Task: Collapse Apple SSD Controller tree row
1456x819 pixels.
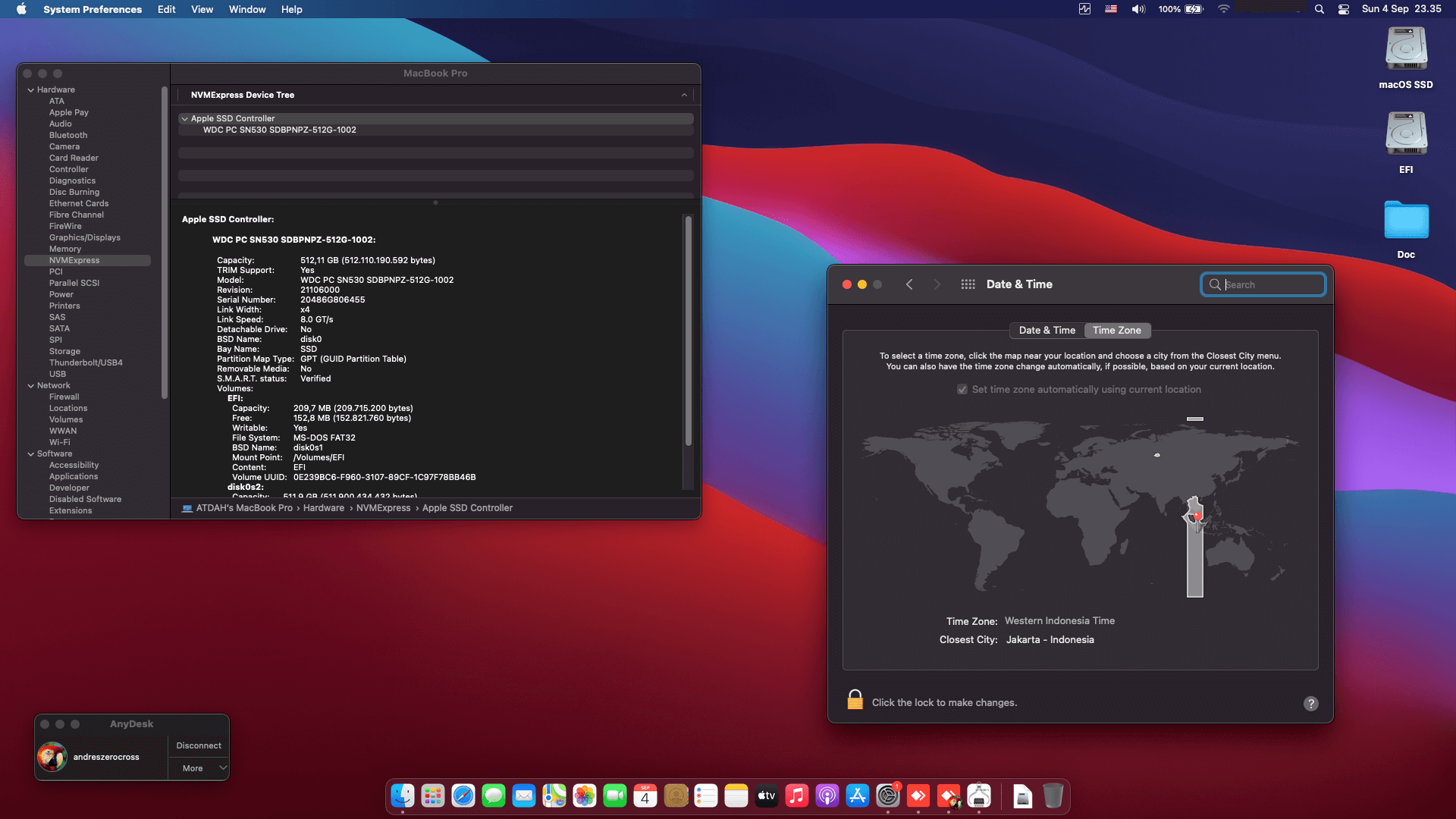Action: 184,118
